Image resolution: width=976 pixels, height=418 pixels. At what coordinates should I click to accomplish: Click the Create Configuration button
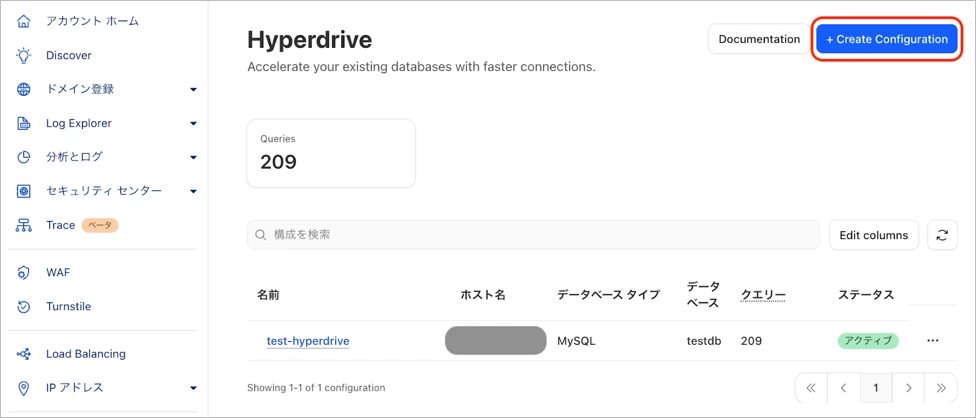[x=887, y=39]
